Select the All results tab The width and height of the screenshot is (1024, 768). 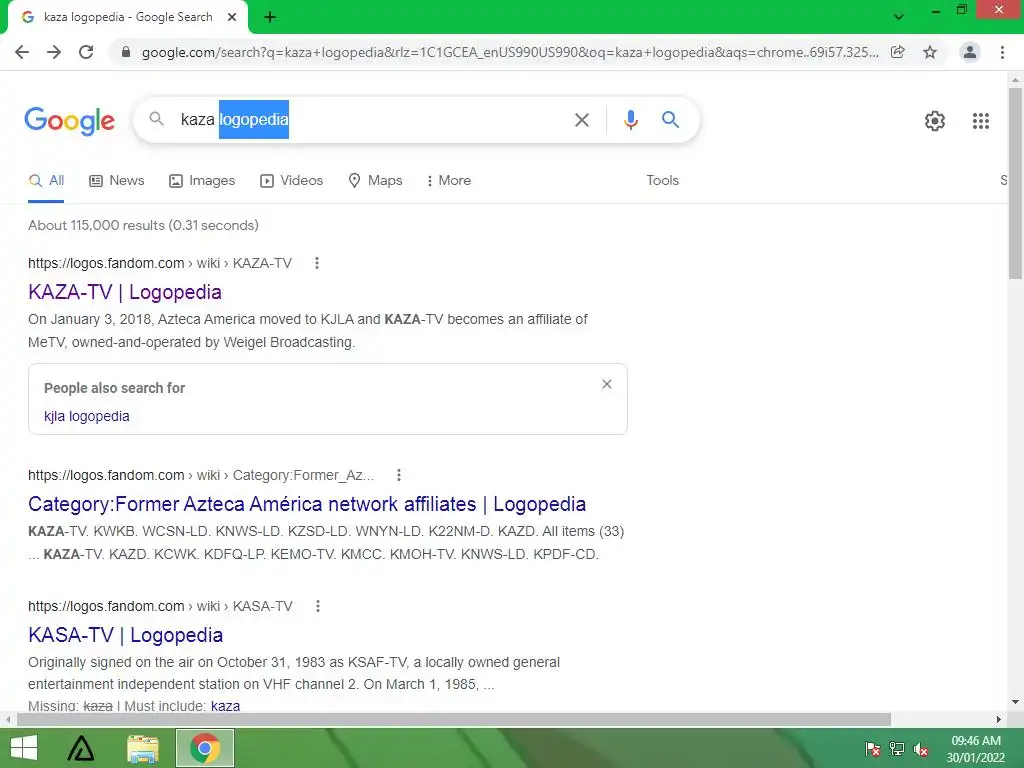[46, 181]
